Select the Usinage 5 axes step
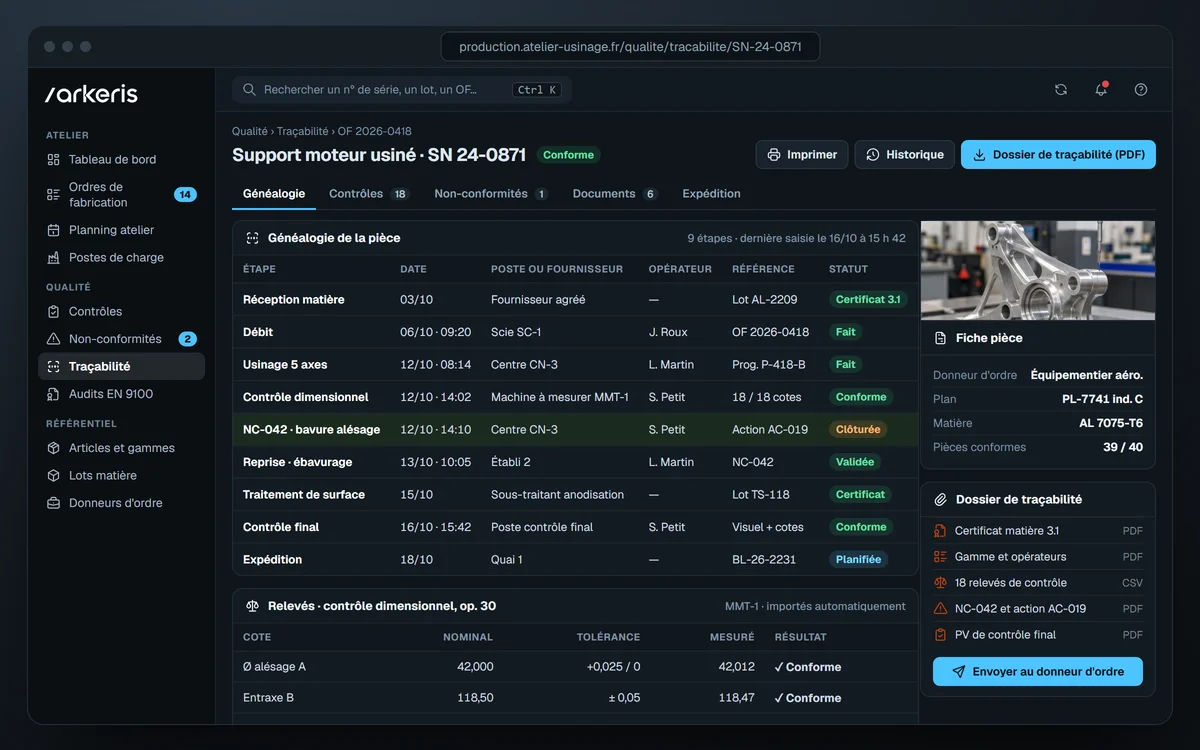The width and height of the screenshot is (1200, 750). pyautogui.click(x=575, y=364)
